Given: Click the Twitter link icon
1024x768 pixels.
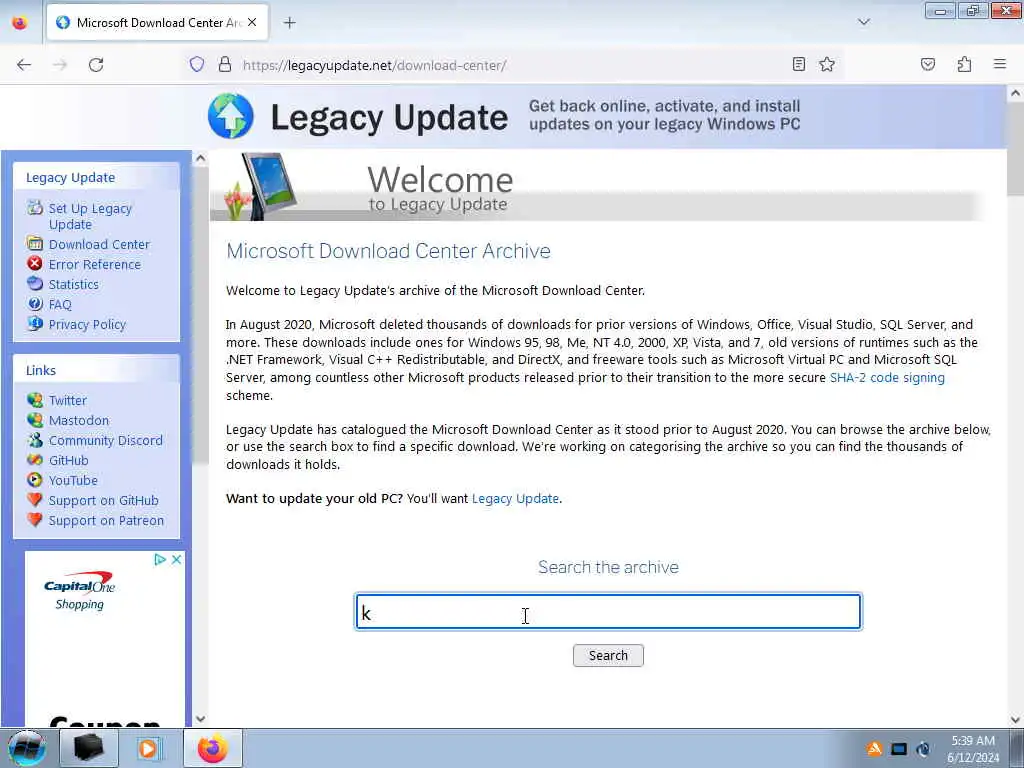Looking at the screenshot, I should pyautogui.click(x=35, y=400).
